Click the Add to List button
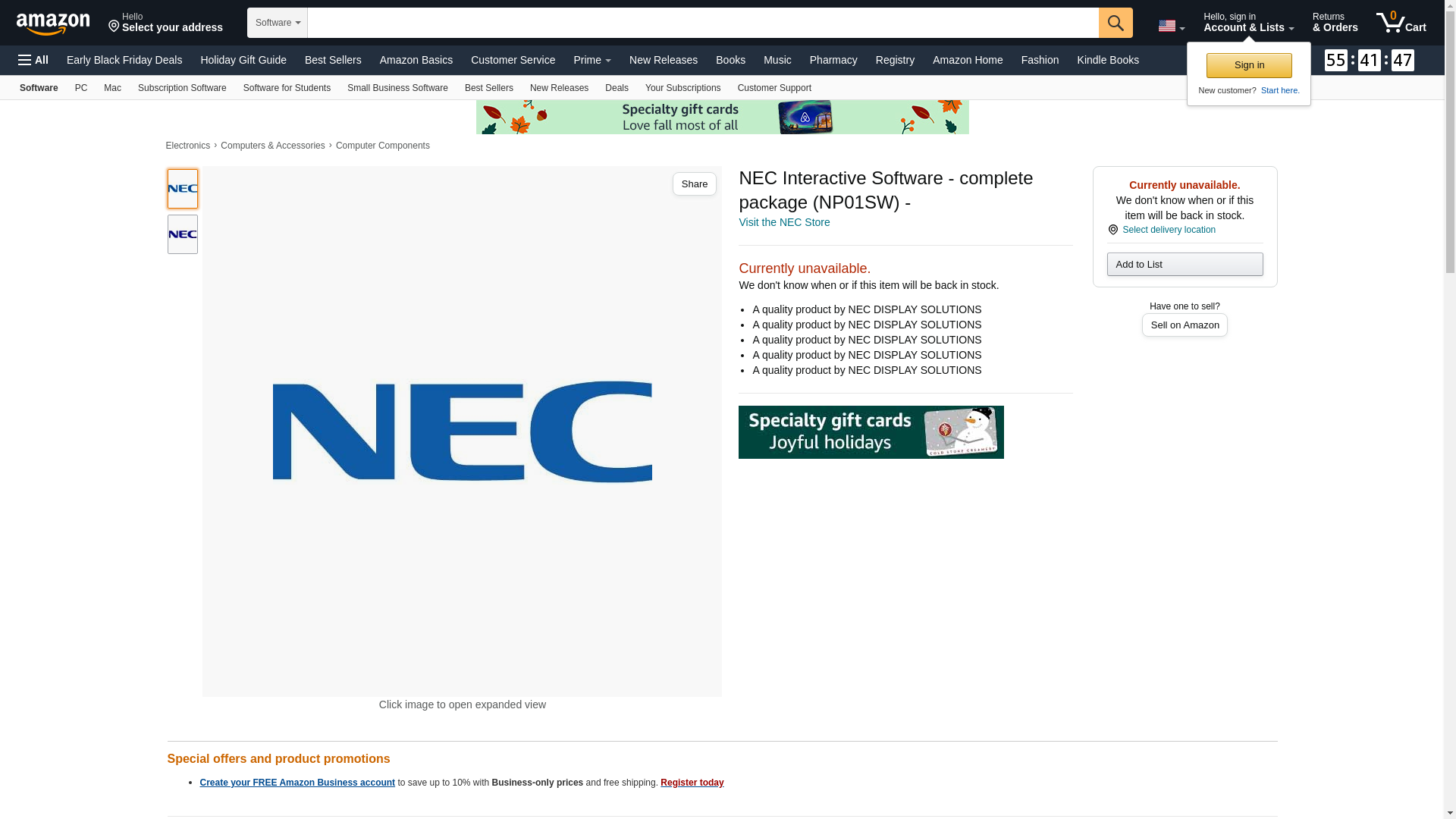1456x819 pixels. pyautogui.click(x=1184, y=264)
